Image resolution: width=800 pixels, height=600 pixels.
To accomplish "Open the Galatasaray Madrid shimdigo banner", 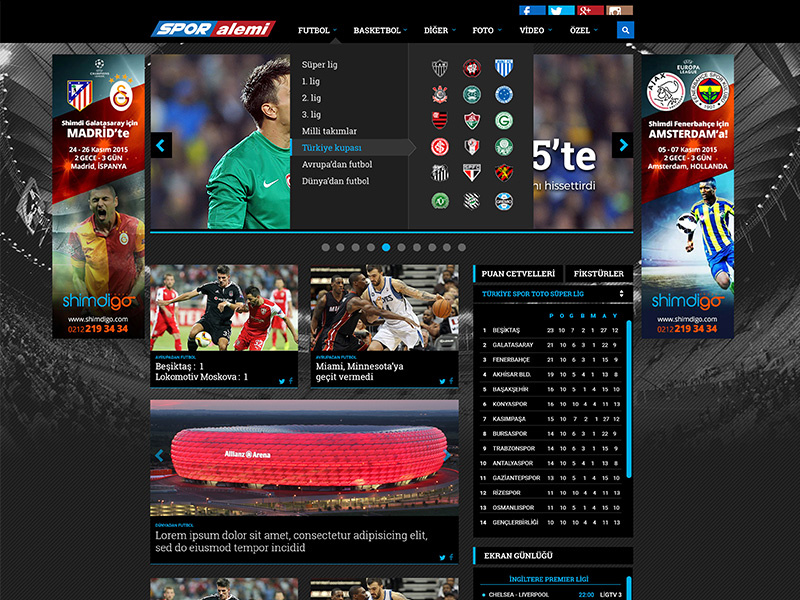I will pyautogui.click(x=98, y=196).
